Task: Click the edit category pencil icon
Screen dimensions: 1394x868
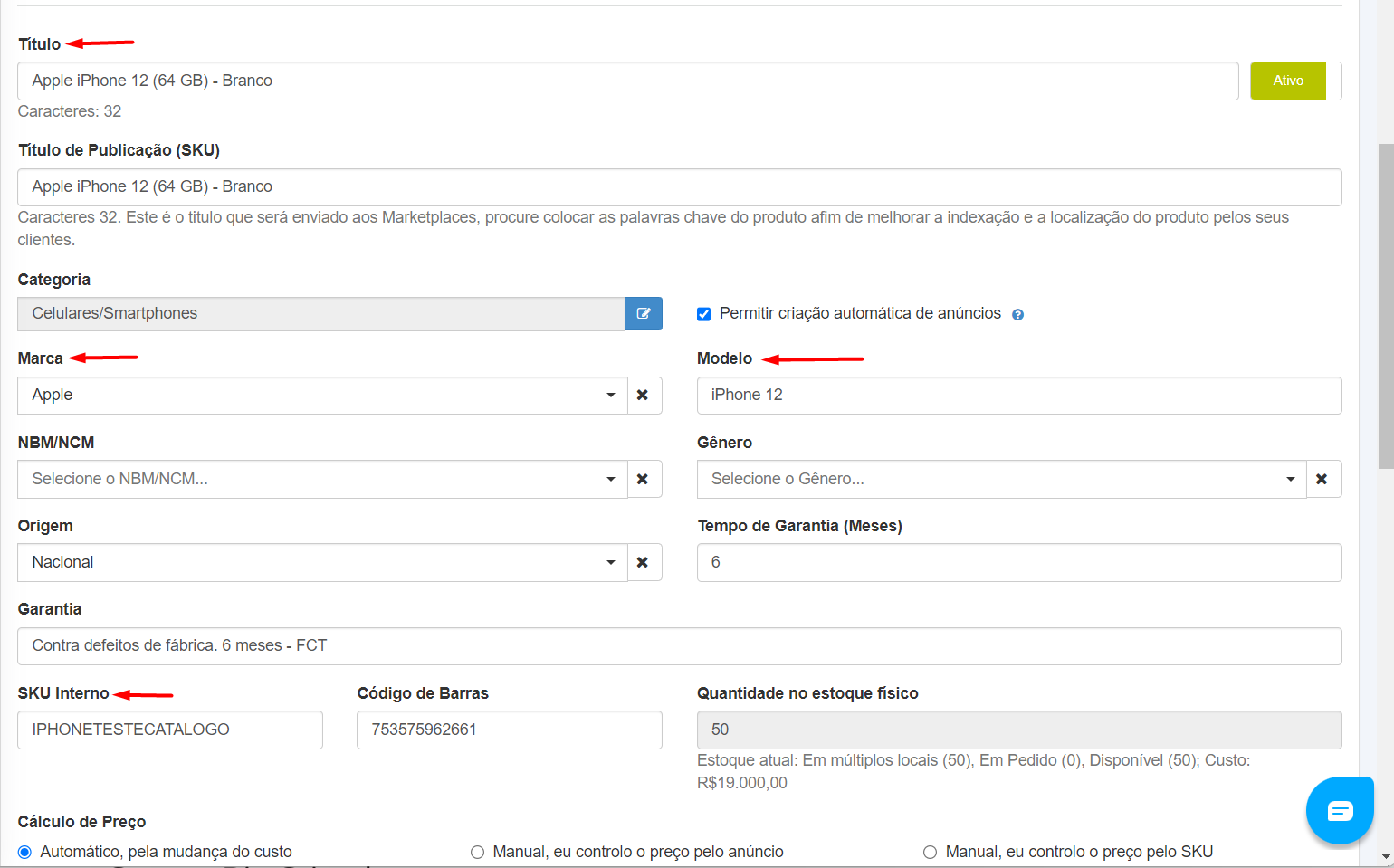Action: pyautogui.click(x=644, y=313)
